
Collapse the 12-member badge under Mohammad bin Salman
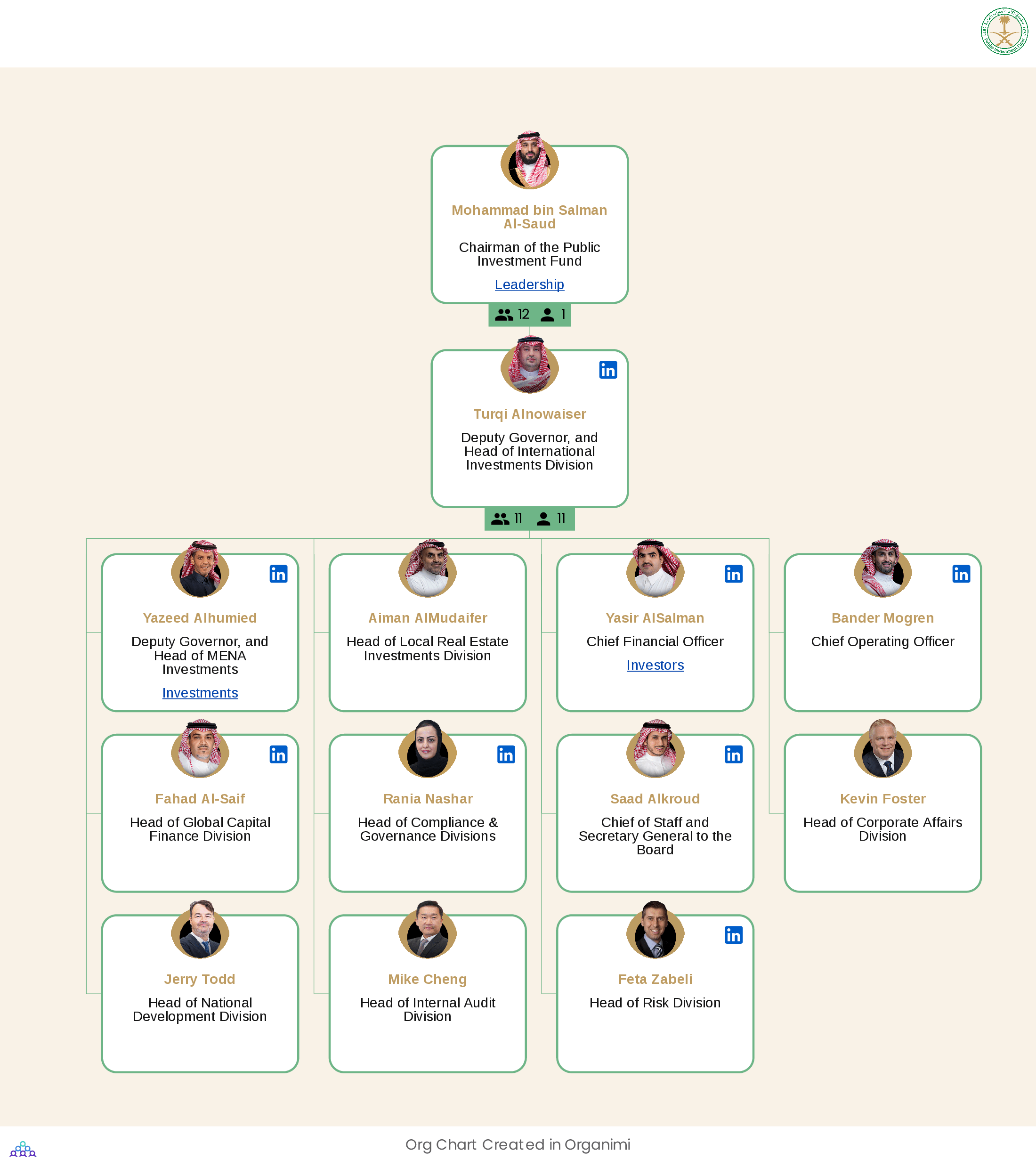pos(529,315)
